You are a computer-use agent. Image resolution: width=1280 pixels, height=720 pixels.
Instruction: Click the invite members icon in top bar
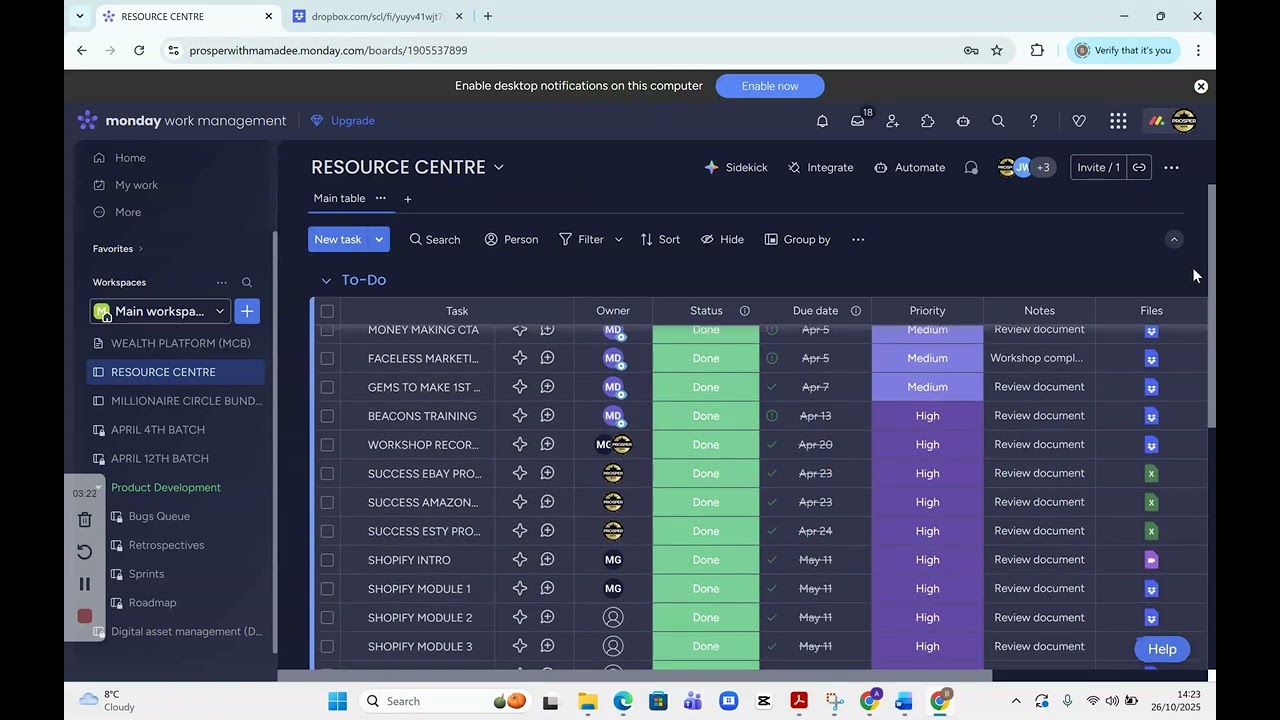[x=892, y=121]
